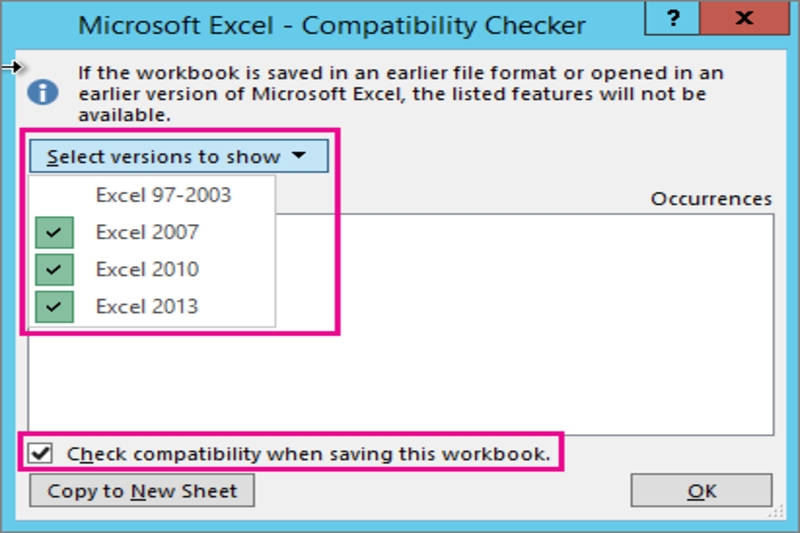
Task: Untick the Check compatibility when saving checkbox
Action: (x=41, y=453)
